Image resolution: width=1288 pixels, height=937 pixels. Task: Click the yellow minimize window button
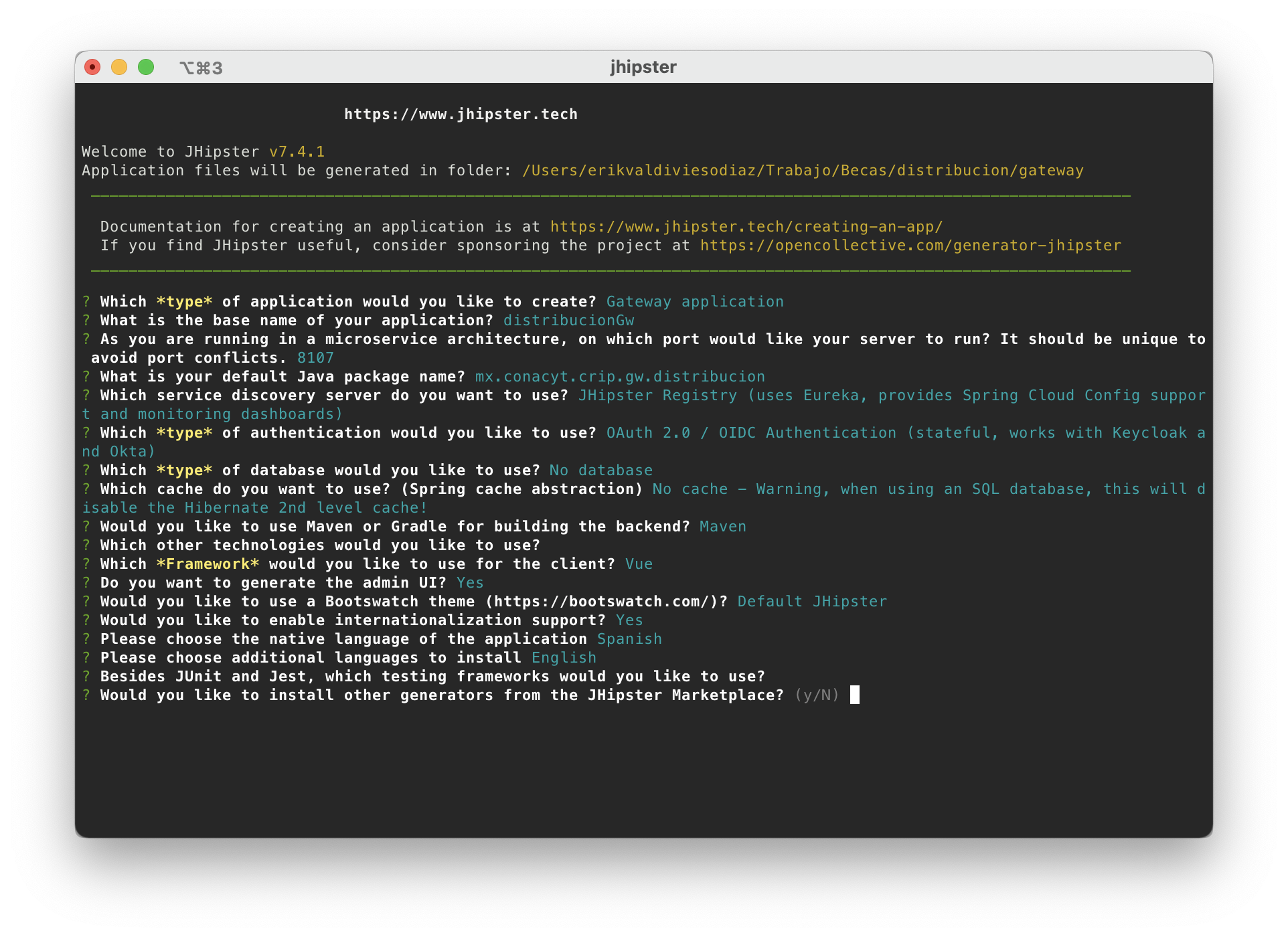tap(119, 67)
